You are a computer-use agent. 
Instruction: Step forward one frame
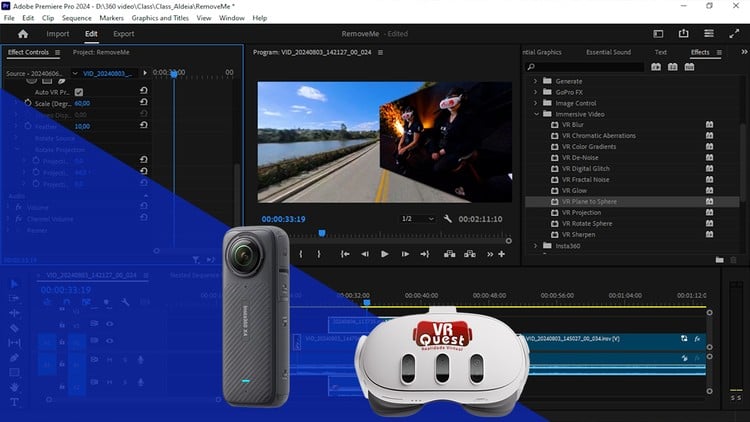(x=405, y=254)
